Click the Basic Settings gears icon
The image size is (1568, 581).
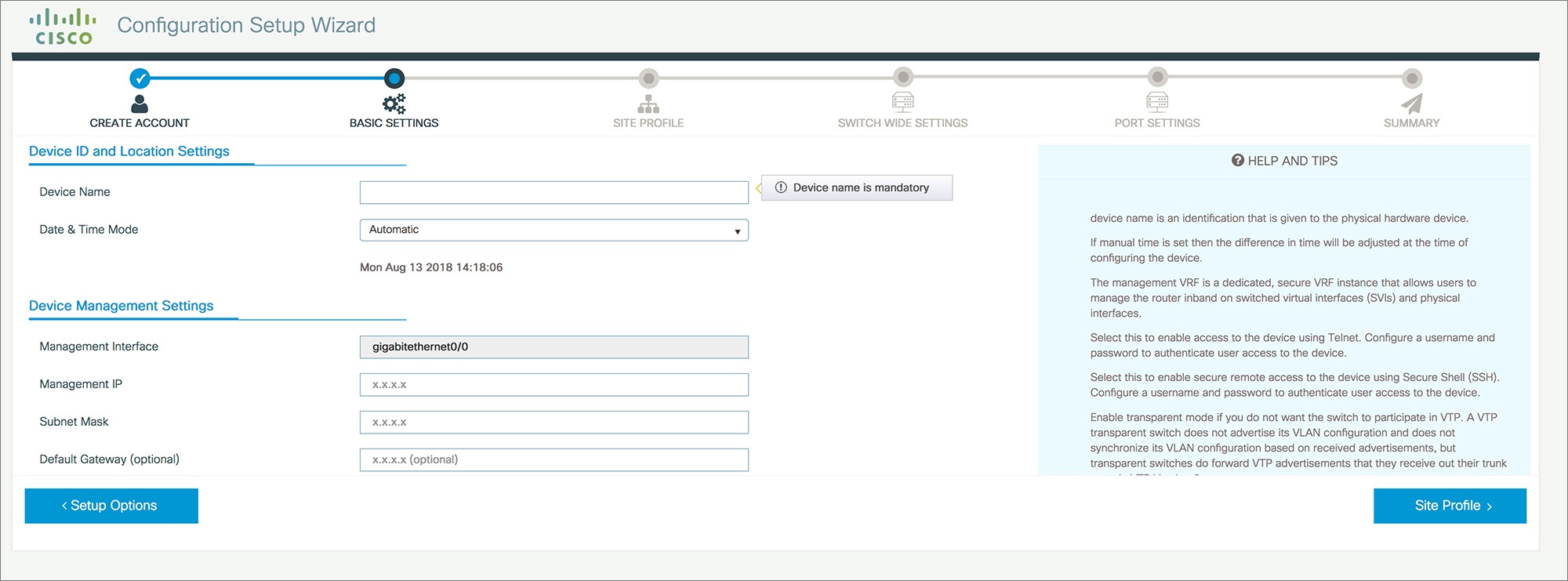(x=394, y=103)
